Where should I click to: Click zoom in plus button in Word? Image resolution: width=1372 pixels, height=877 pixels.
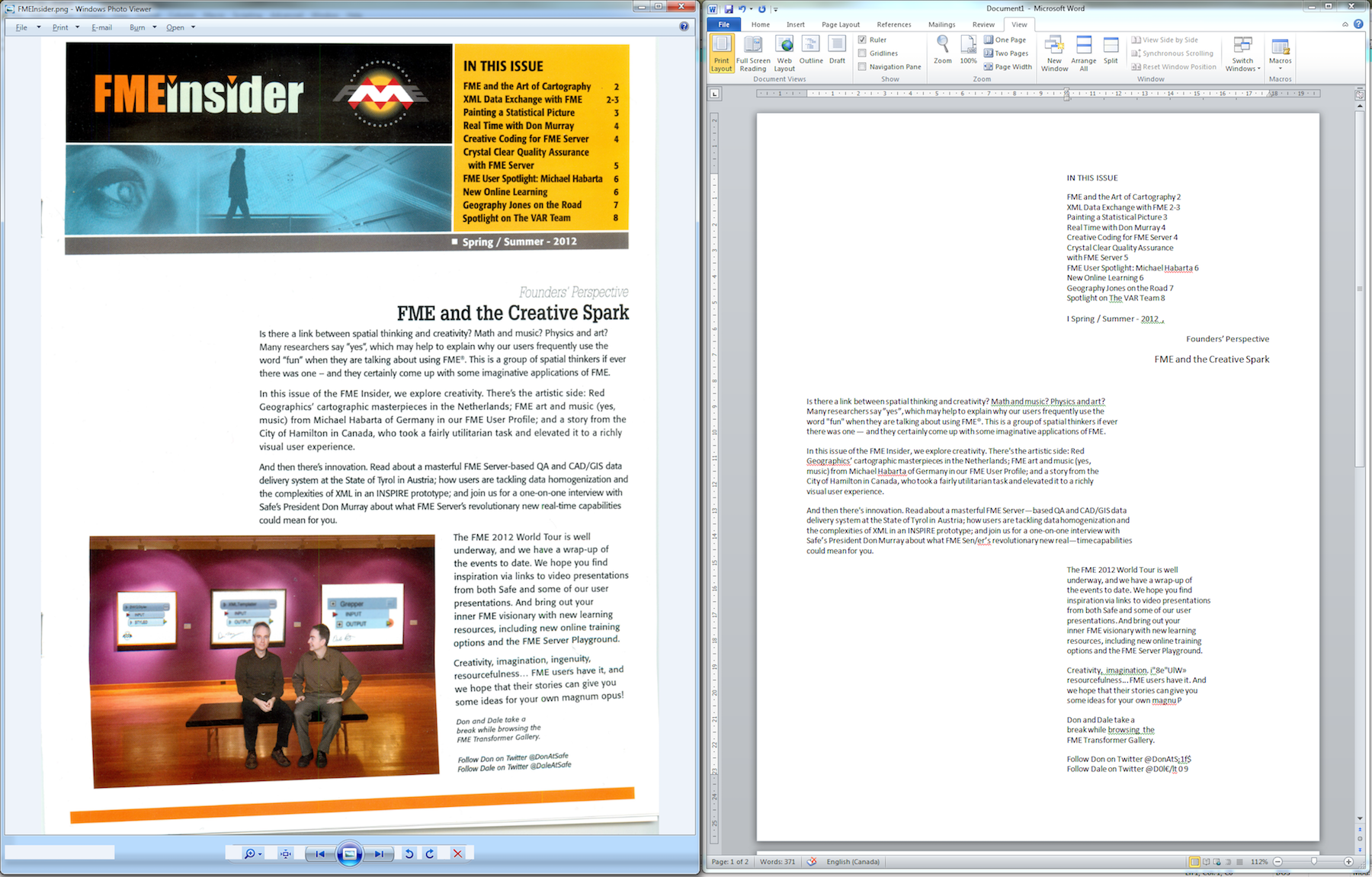[x=1348, y=862]
